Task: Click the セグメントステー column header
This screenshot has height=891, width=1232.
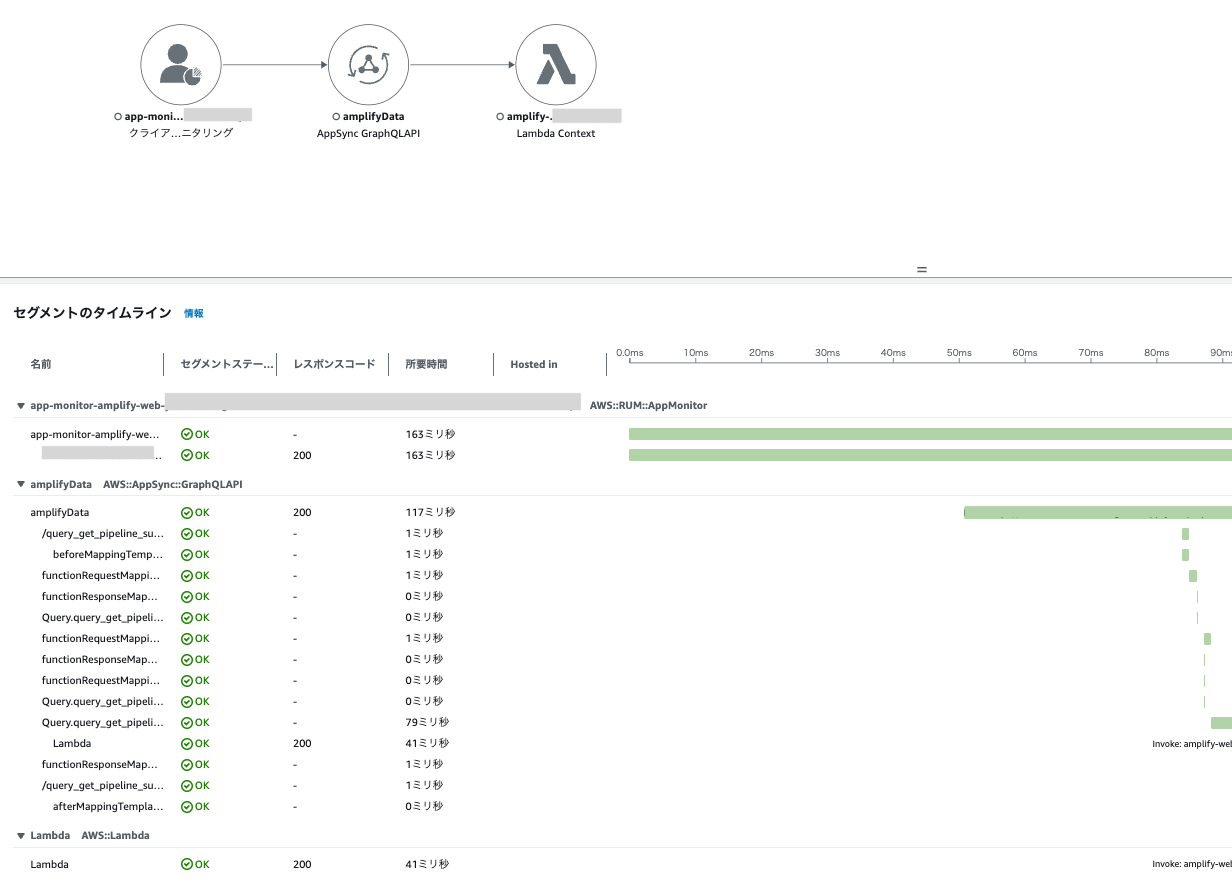Action: tap(227, 364)
